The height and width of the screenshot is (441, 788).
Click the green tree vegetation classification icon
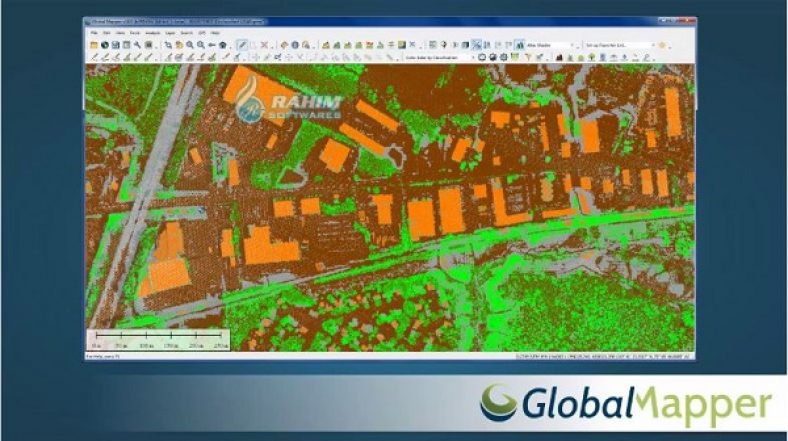pos(592,57)
